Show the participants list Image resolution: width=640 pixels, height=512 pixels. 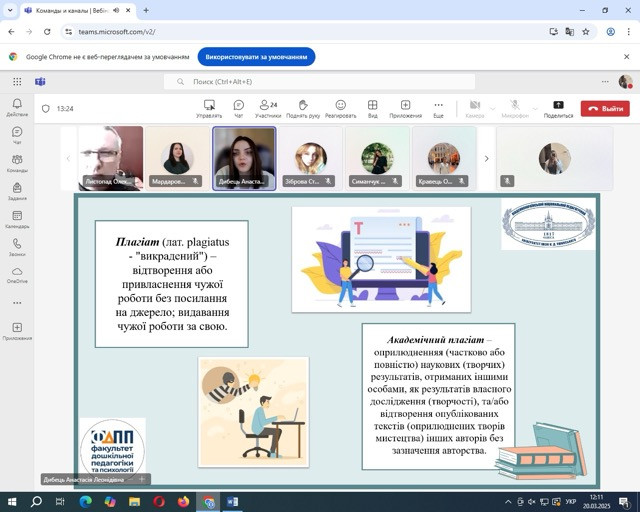[268, 108]
